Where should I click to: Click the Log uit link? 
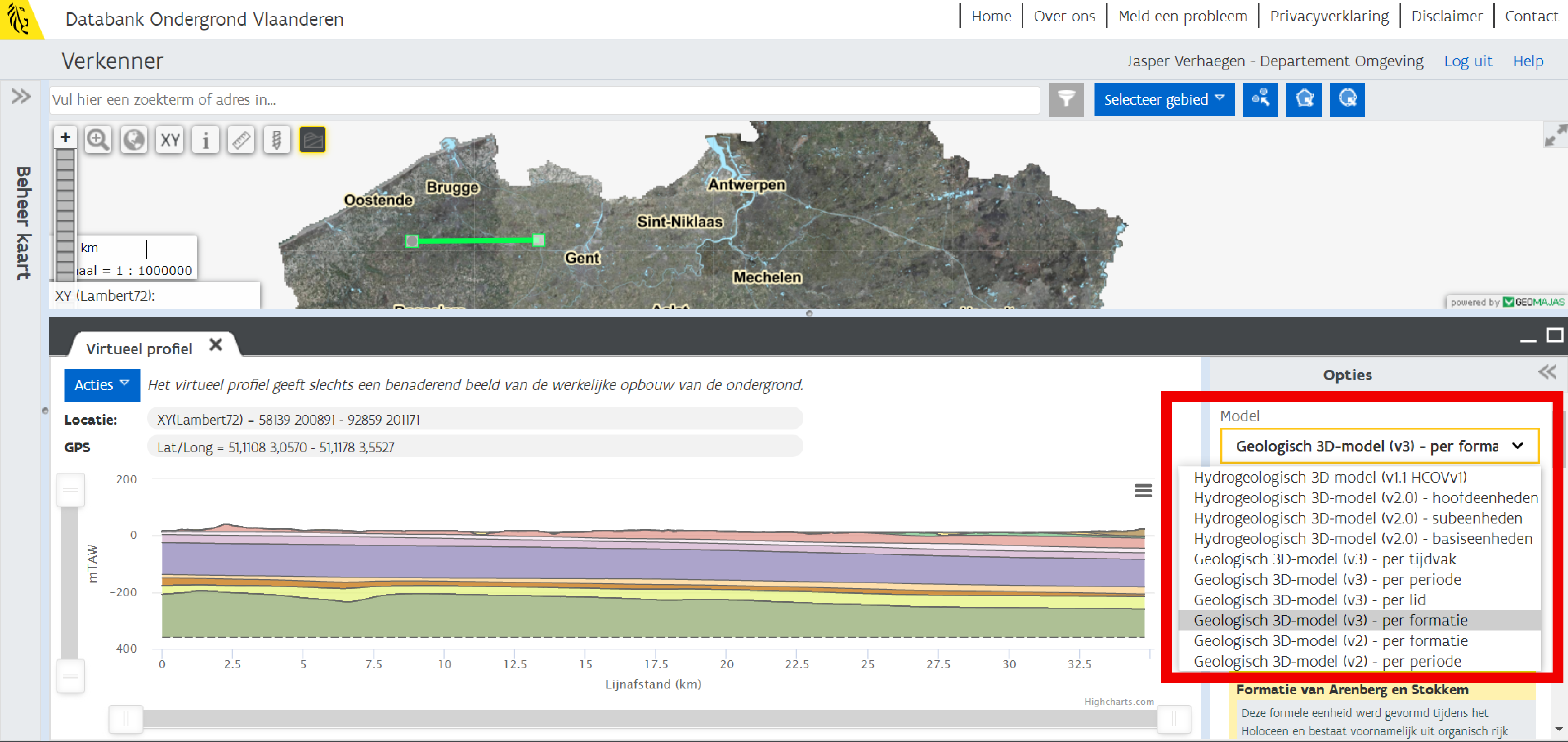pos(1467,61)
